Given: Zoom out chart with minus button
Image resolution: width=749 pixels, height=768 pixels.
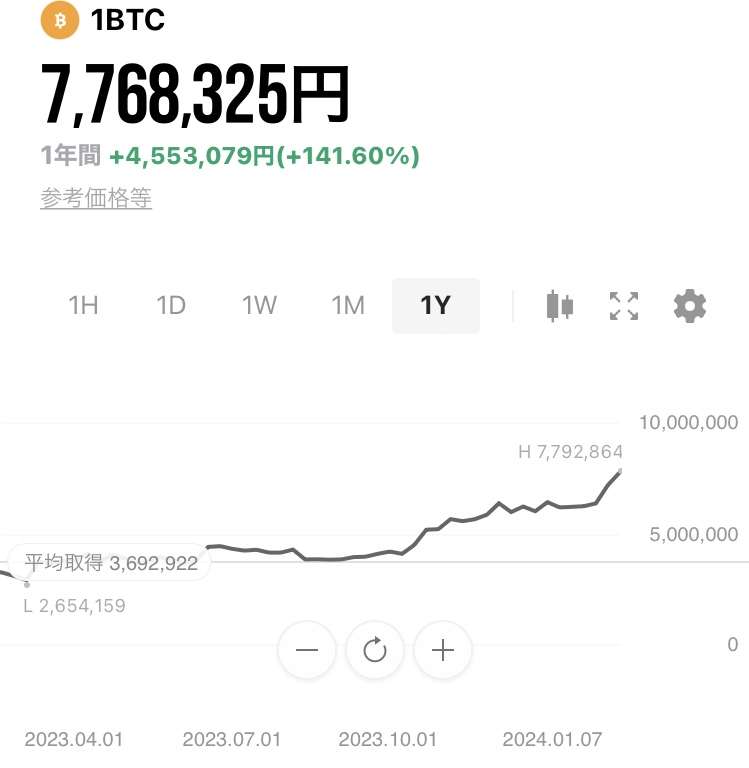Looking at the screenshot, I should 307,650.
